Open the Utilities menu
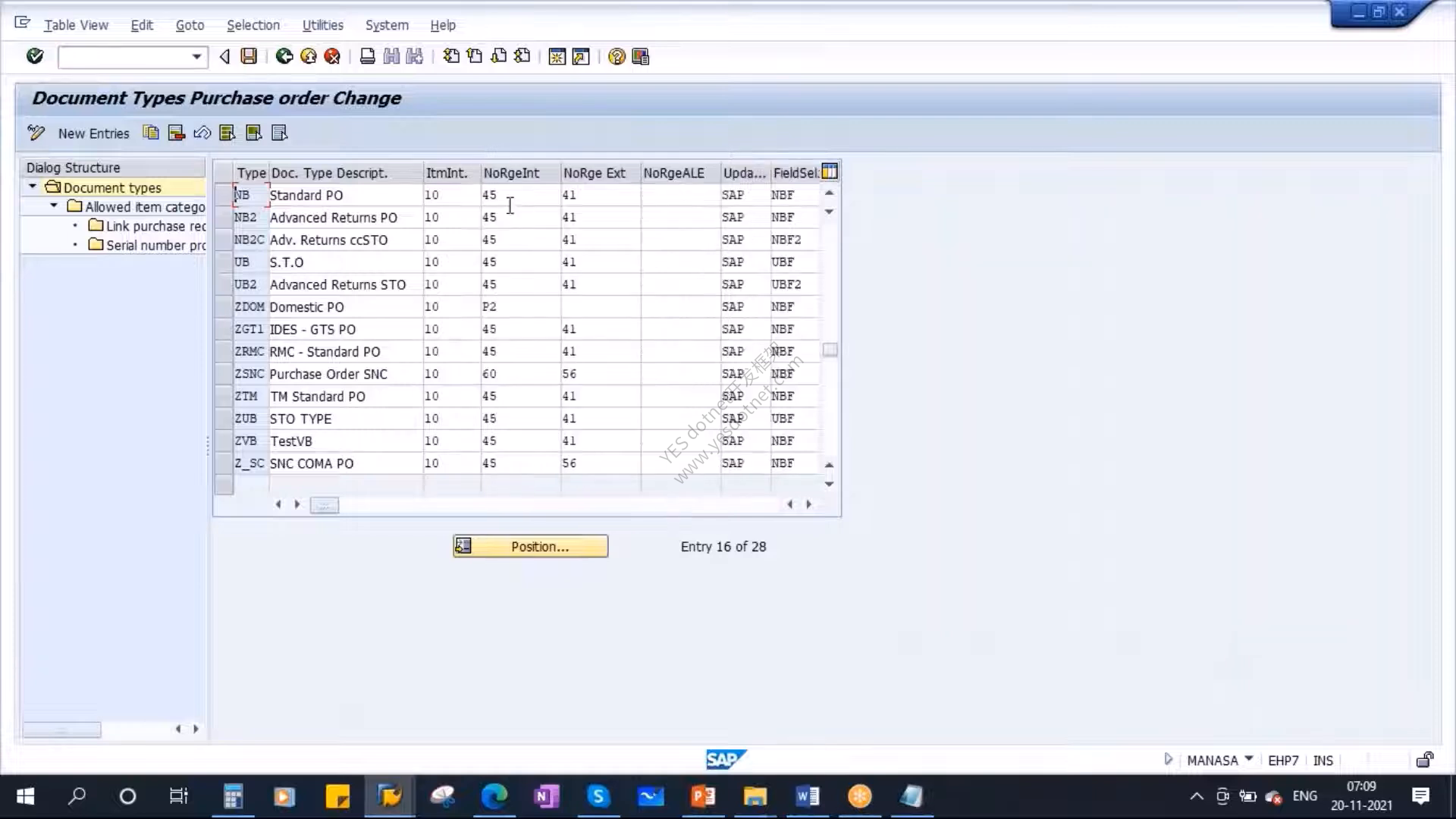The image size is (1456, 819). pyautogui.click(x=322, y=25)
